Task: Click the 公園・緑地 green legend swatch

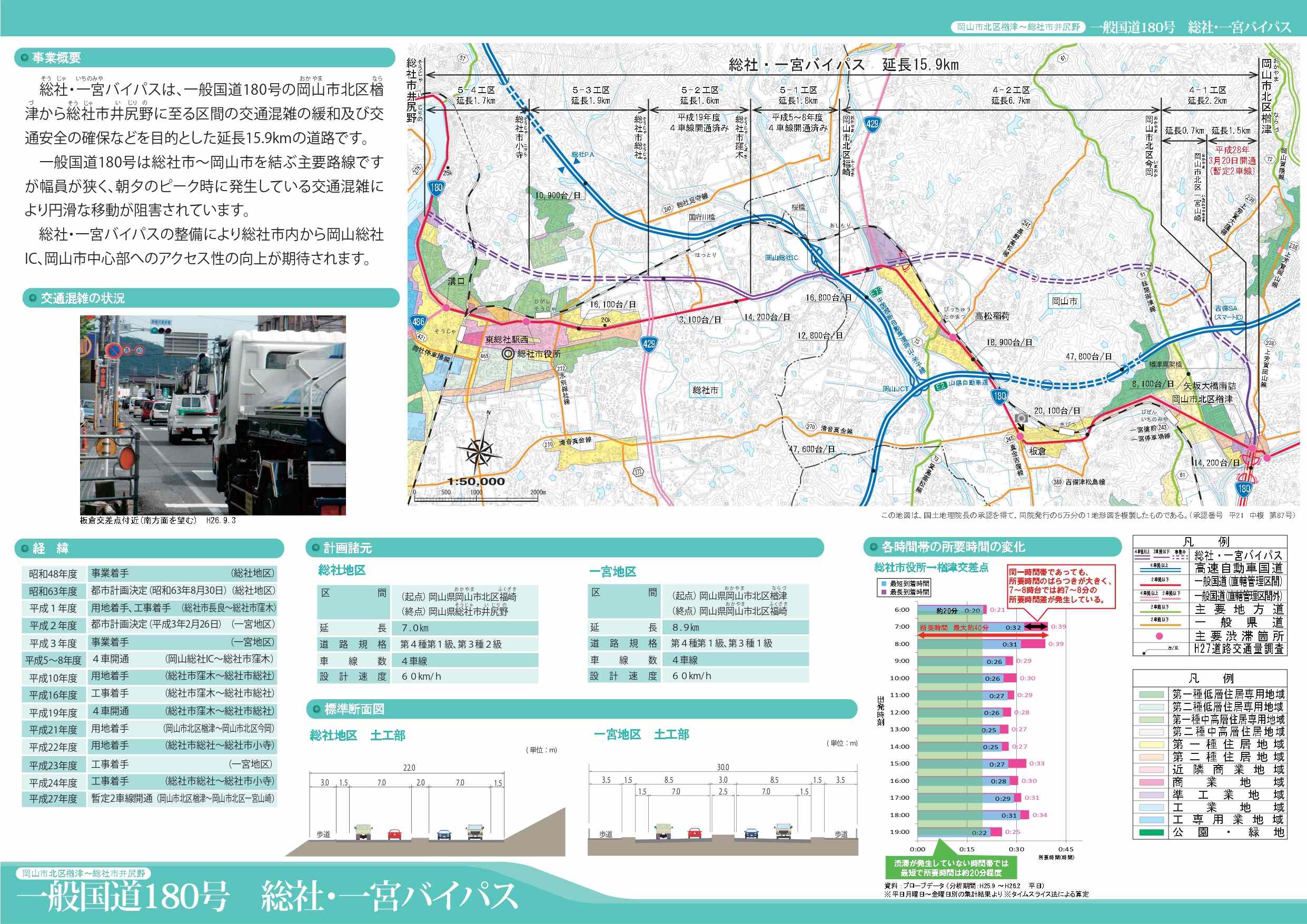Action: (x=1152, y=832)
